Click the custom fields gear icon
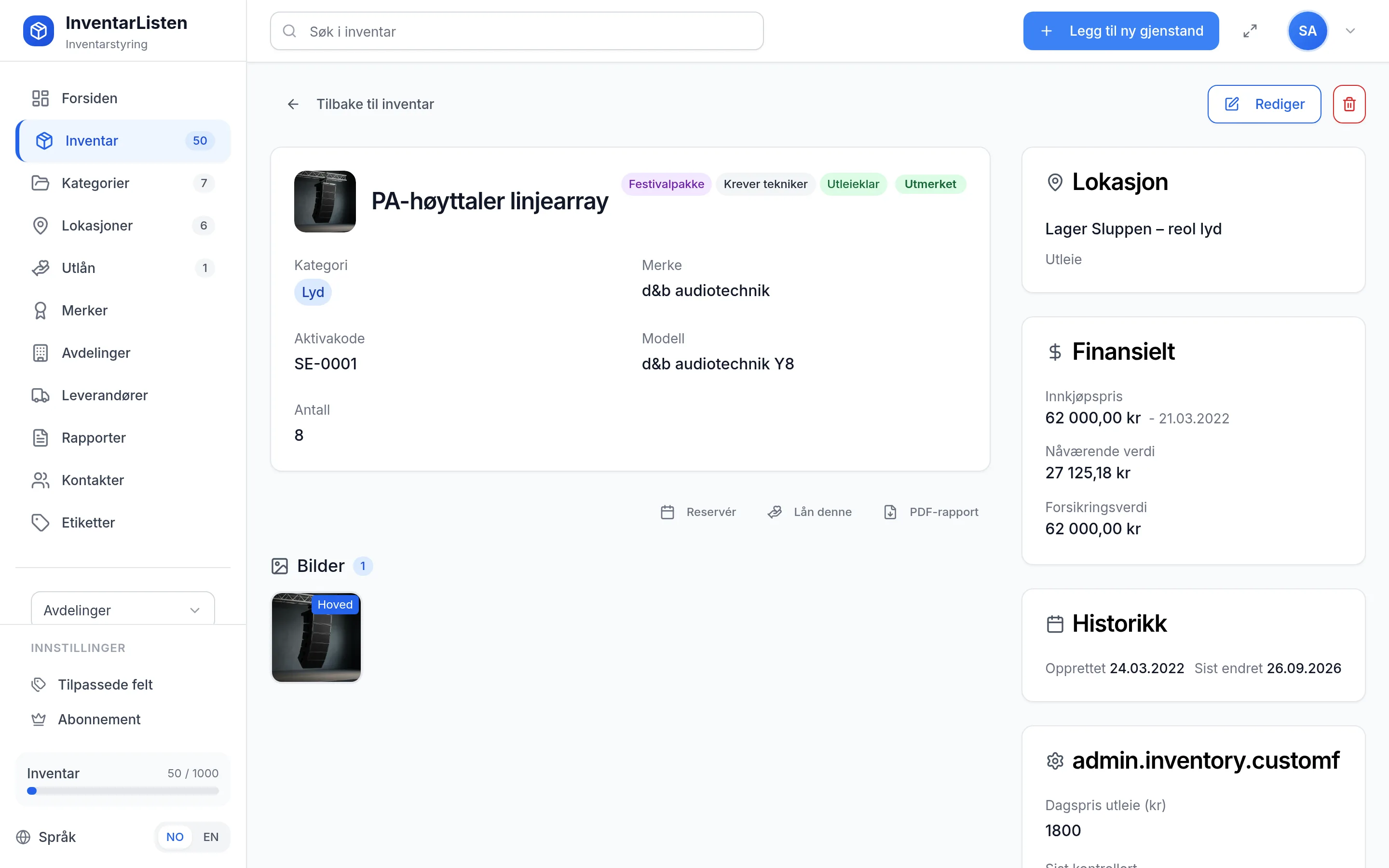The image size is (1389, 868). [x=1055, y=761]
